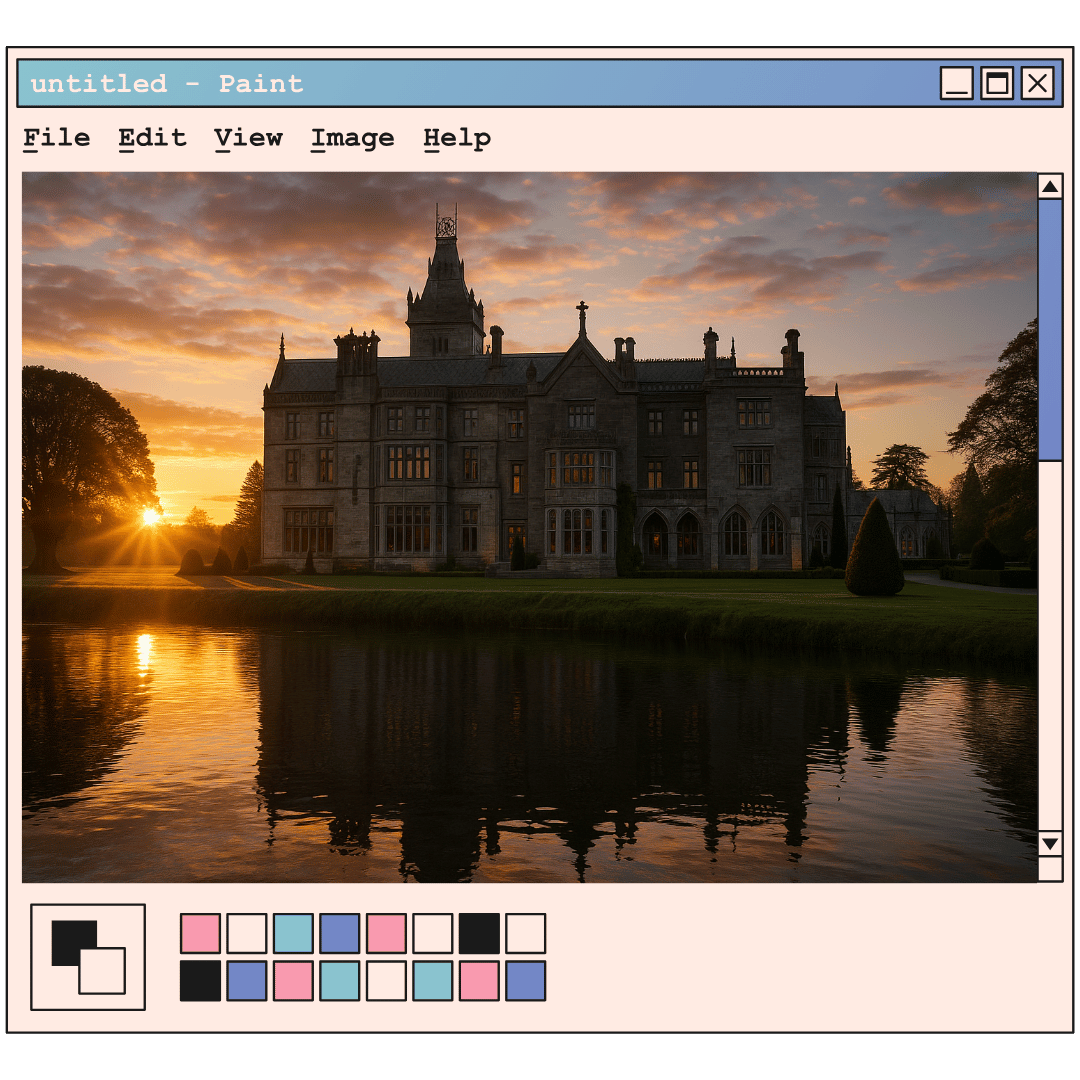Maximize the Paint window
Viewport: 1080px width, 1080px height.
(997, 83)
